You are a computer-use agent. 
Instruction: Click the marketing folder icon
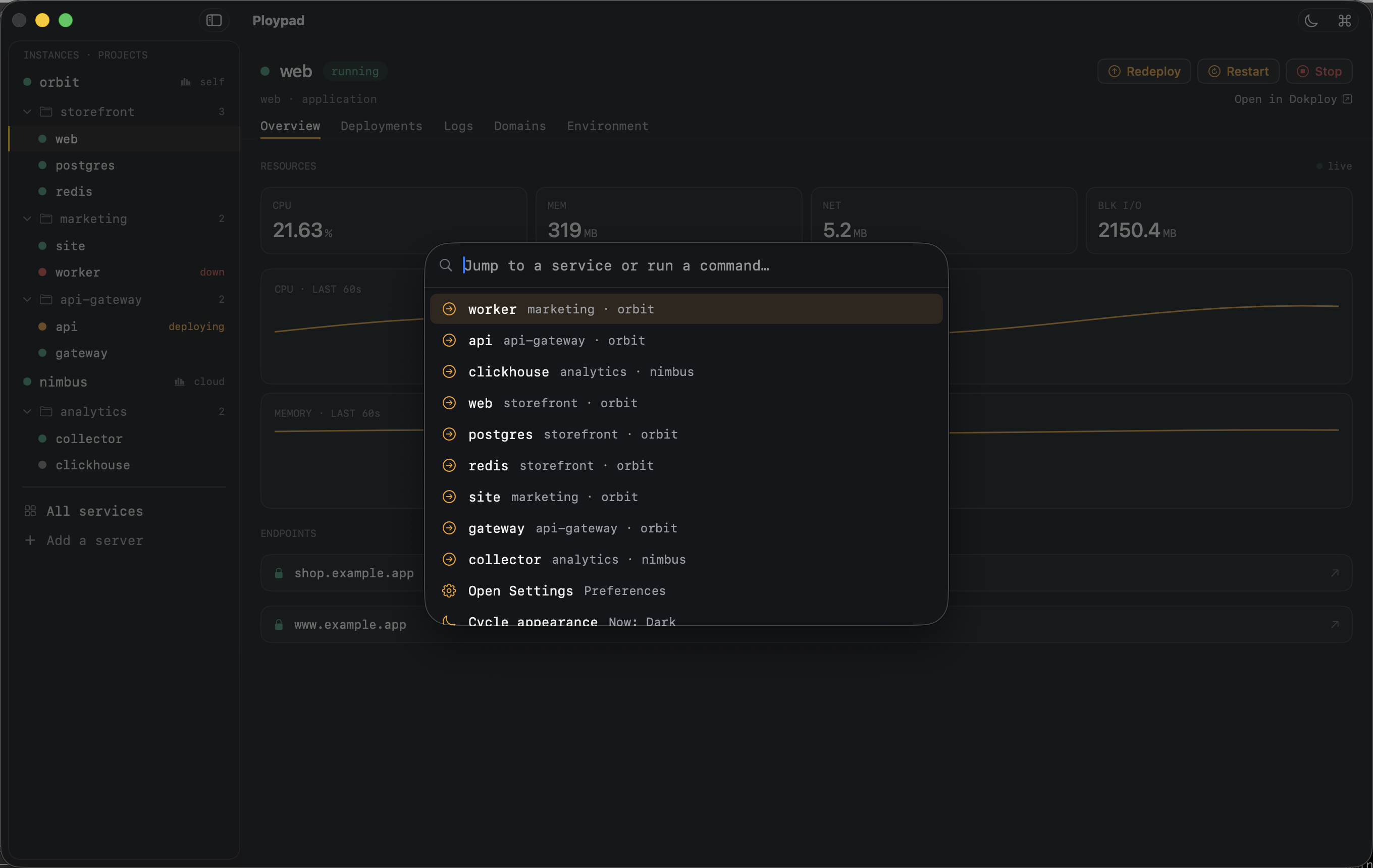click(46, 219)
